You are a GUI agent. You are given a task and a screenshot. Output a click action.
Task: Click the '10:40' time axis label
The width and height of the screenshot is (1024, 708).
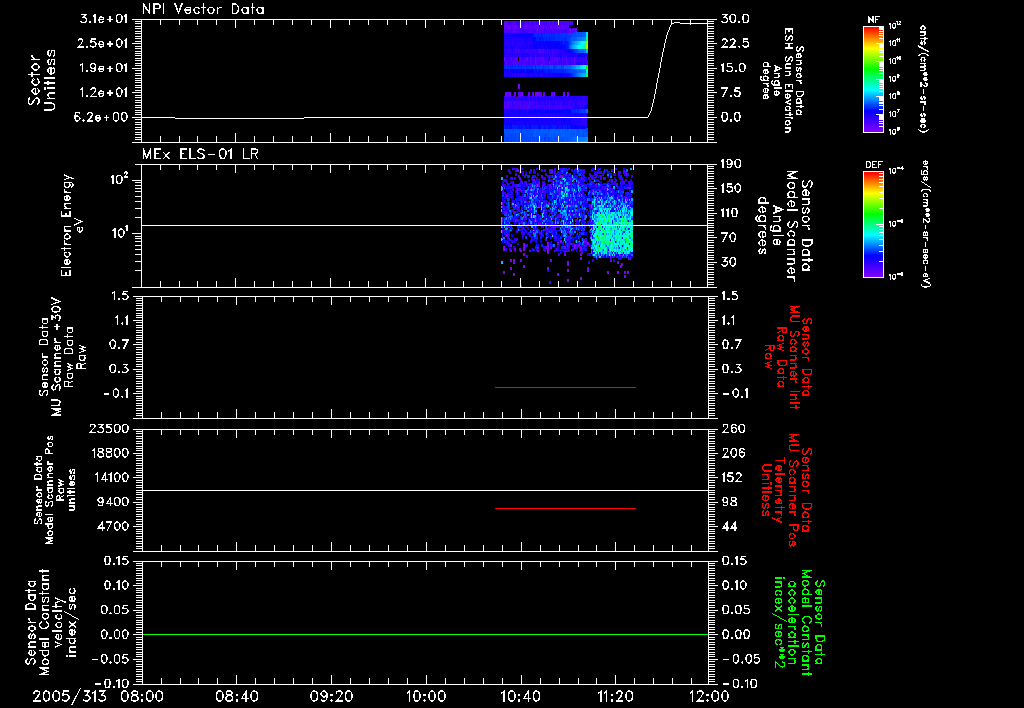pos(520,696)
